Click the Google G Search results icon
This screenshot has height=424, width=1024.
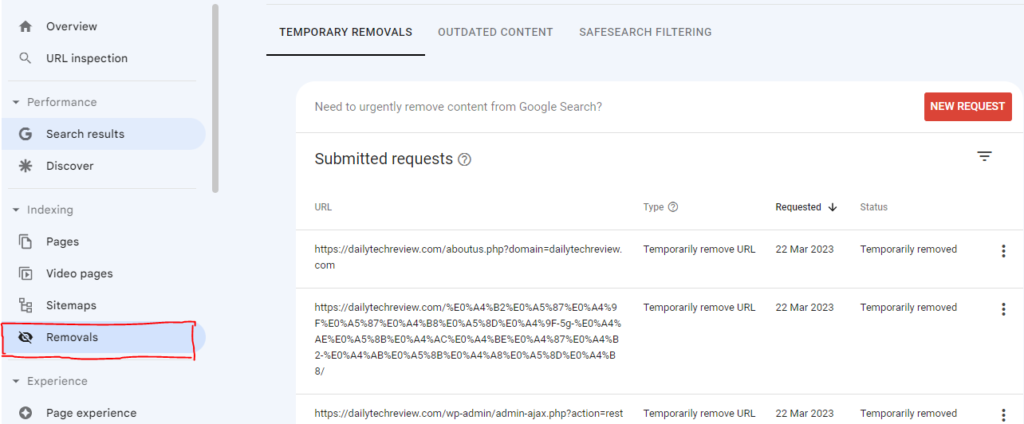click(26, 134)
